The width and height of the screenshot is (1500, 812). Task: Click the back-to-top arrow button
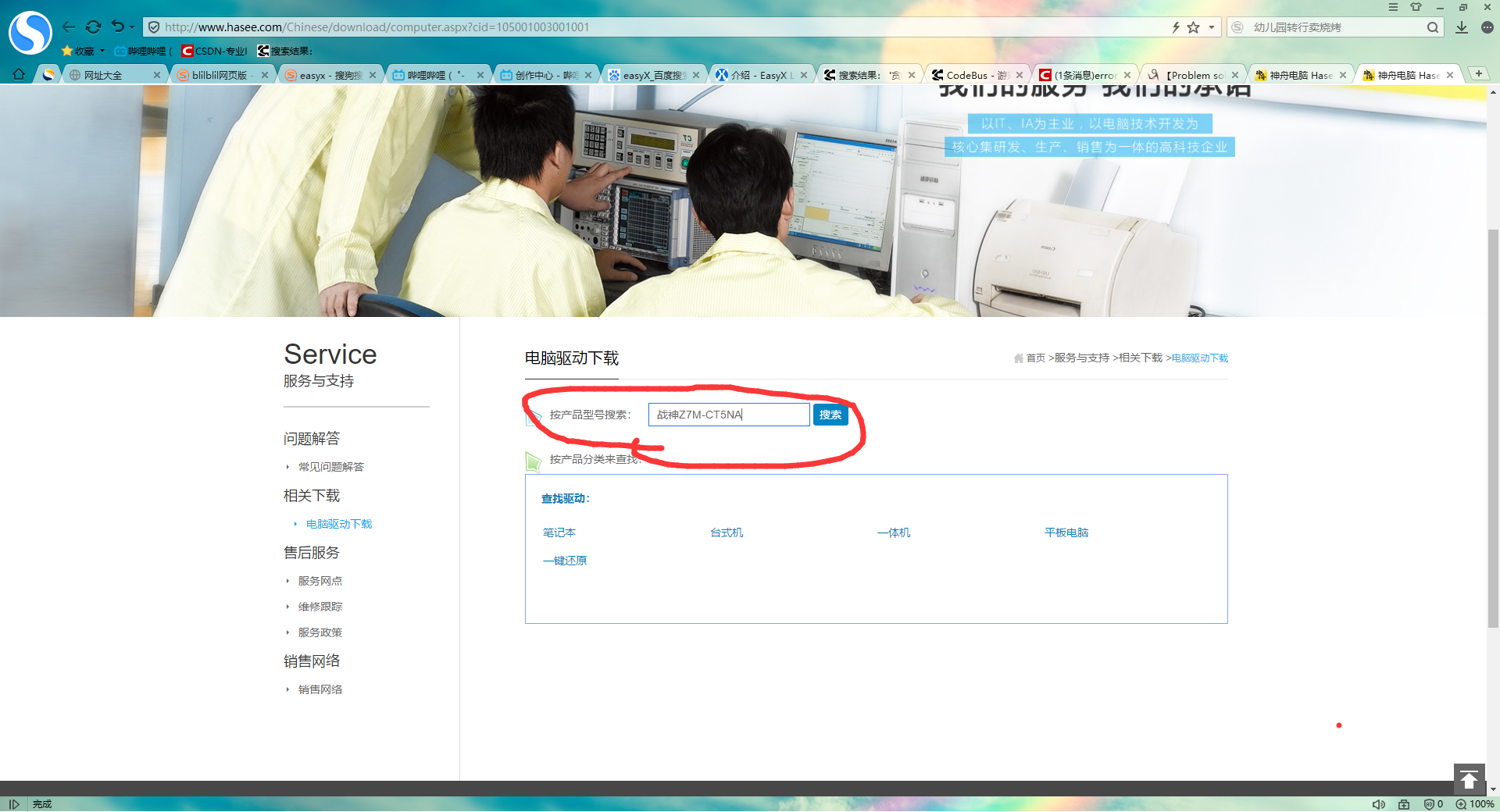pyautogui.click(x=1469, y=779)
